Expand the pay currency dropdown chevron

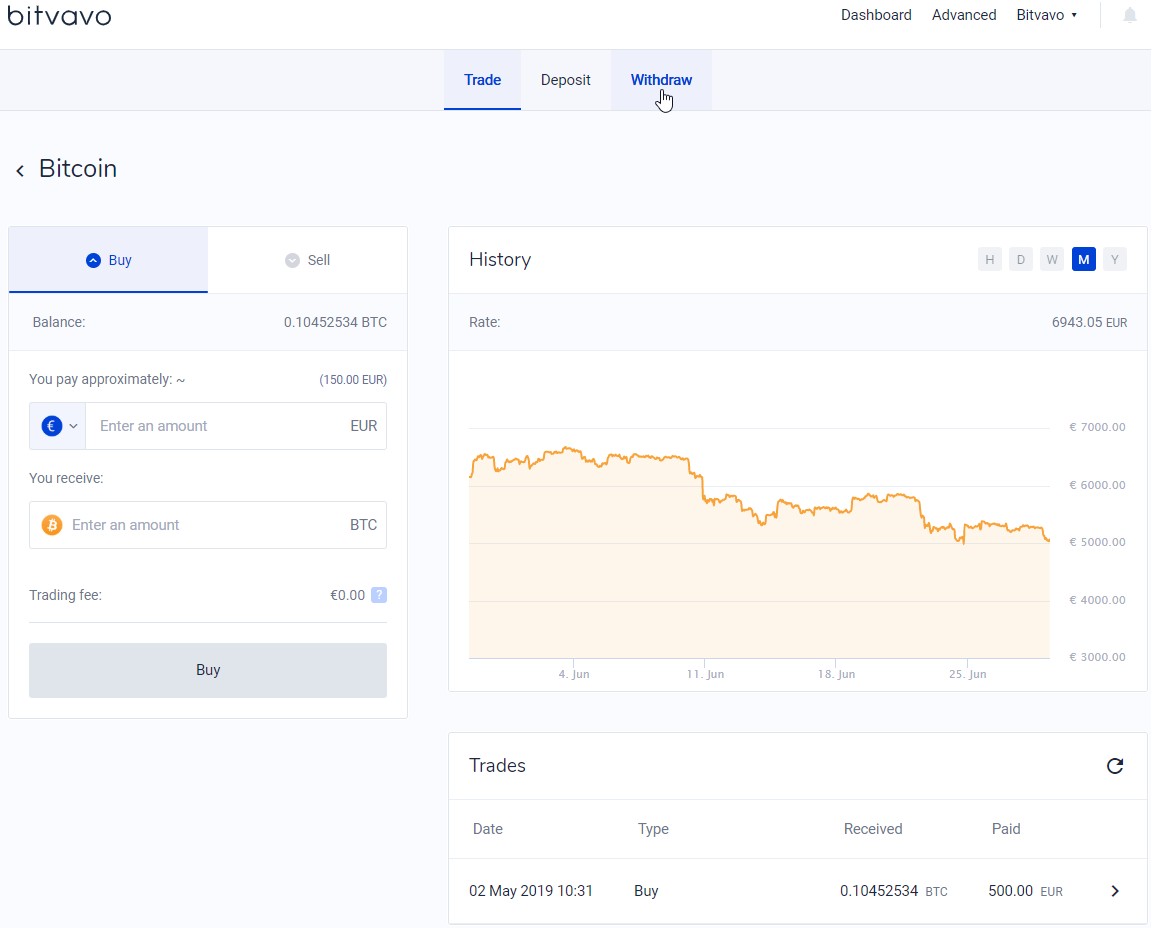tap(73, 426)
